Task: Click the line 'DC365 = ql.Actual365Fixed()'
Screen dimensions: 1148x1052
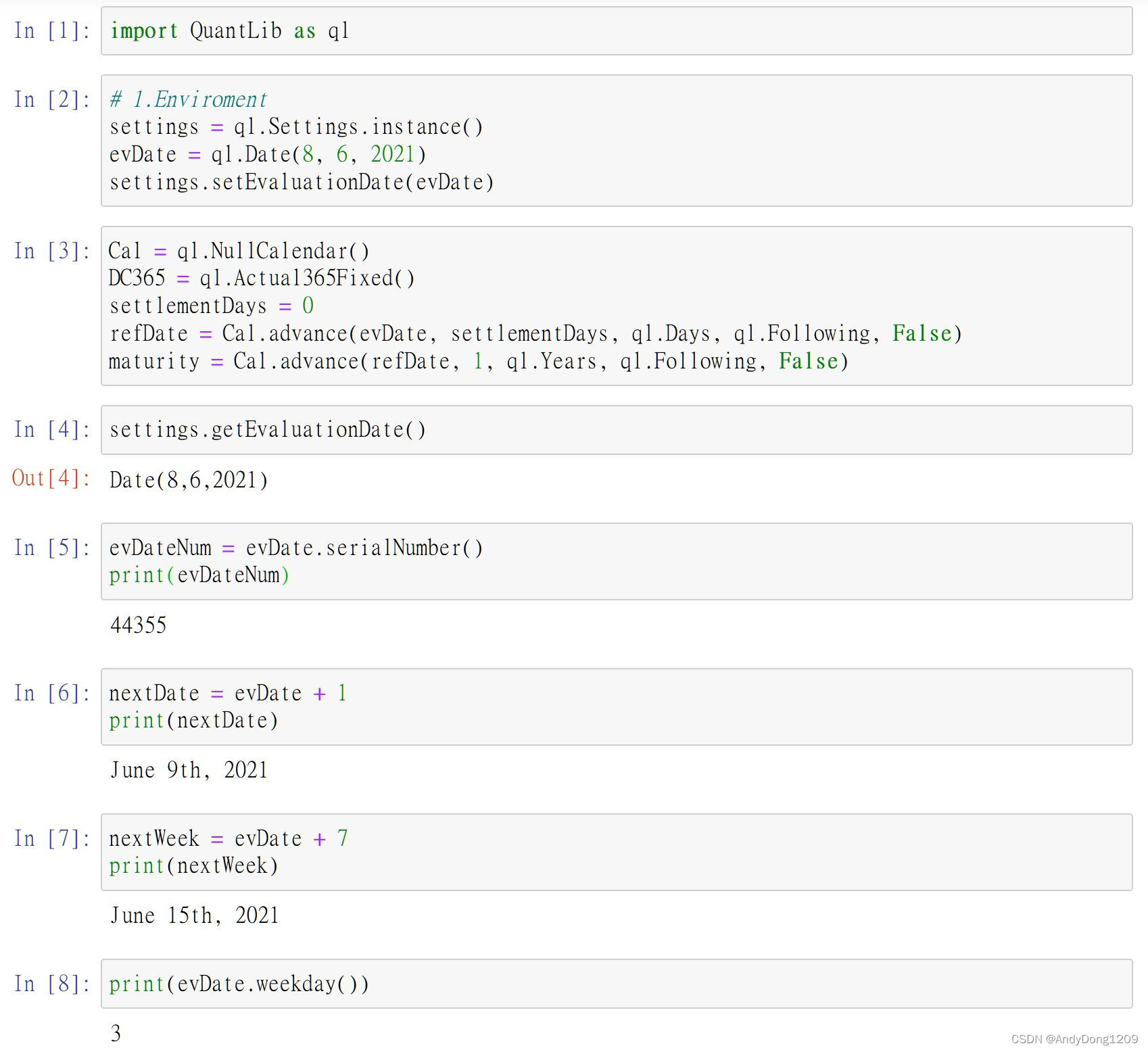Action: 262,279
